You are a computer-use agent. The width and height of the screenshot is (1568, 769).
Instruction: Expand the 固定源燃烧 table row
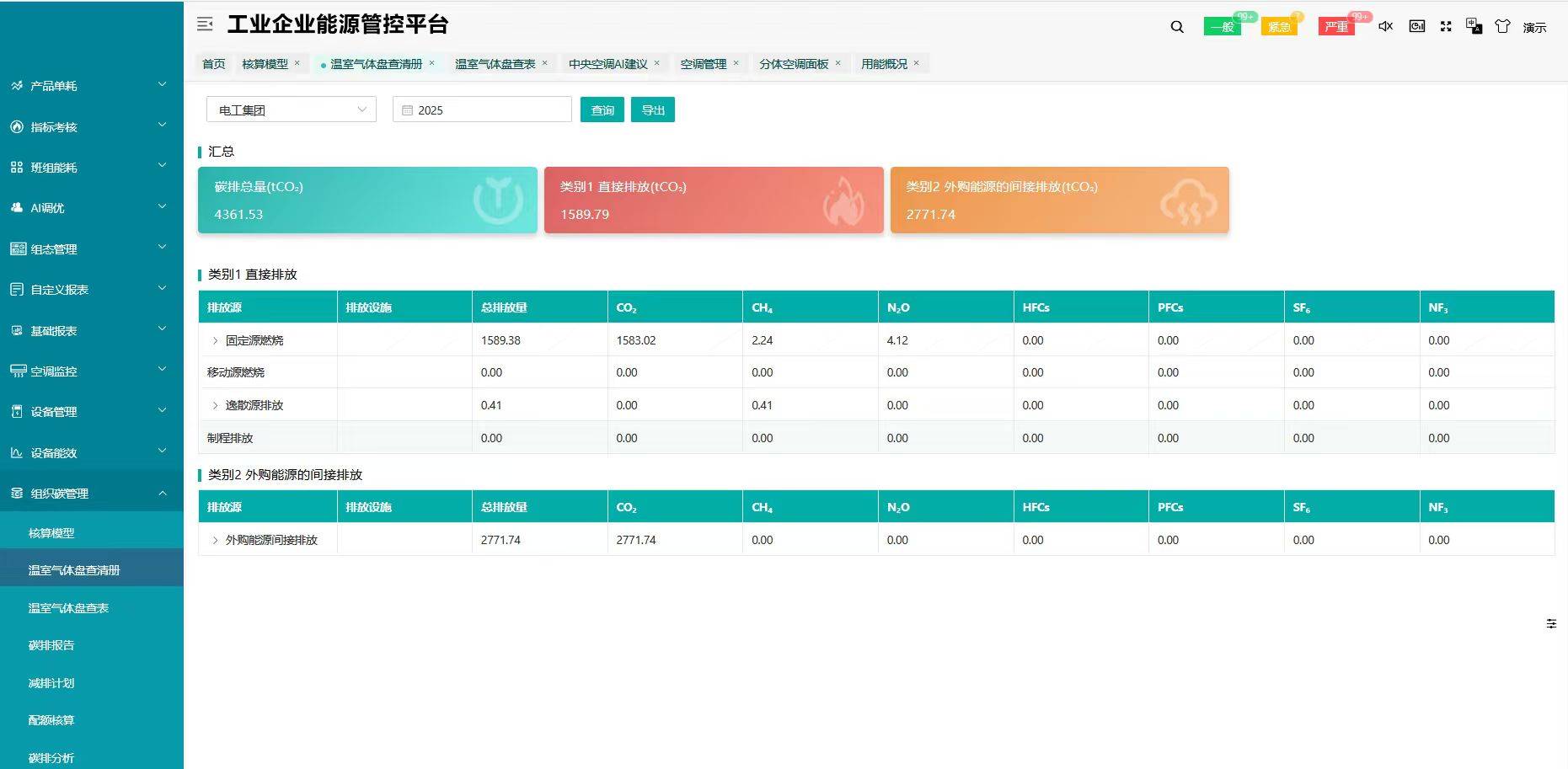(x=216, y=340)
